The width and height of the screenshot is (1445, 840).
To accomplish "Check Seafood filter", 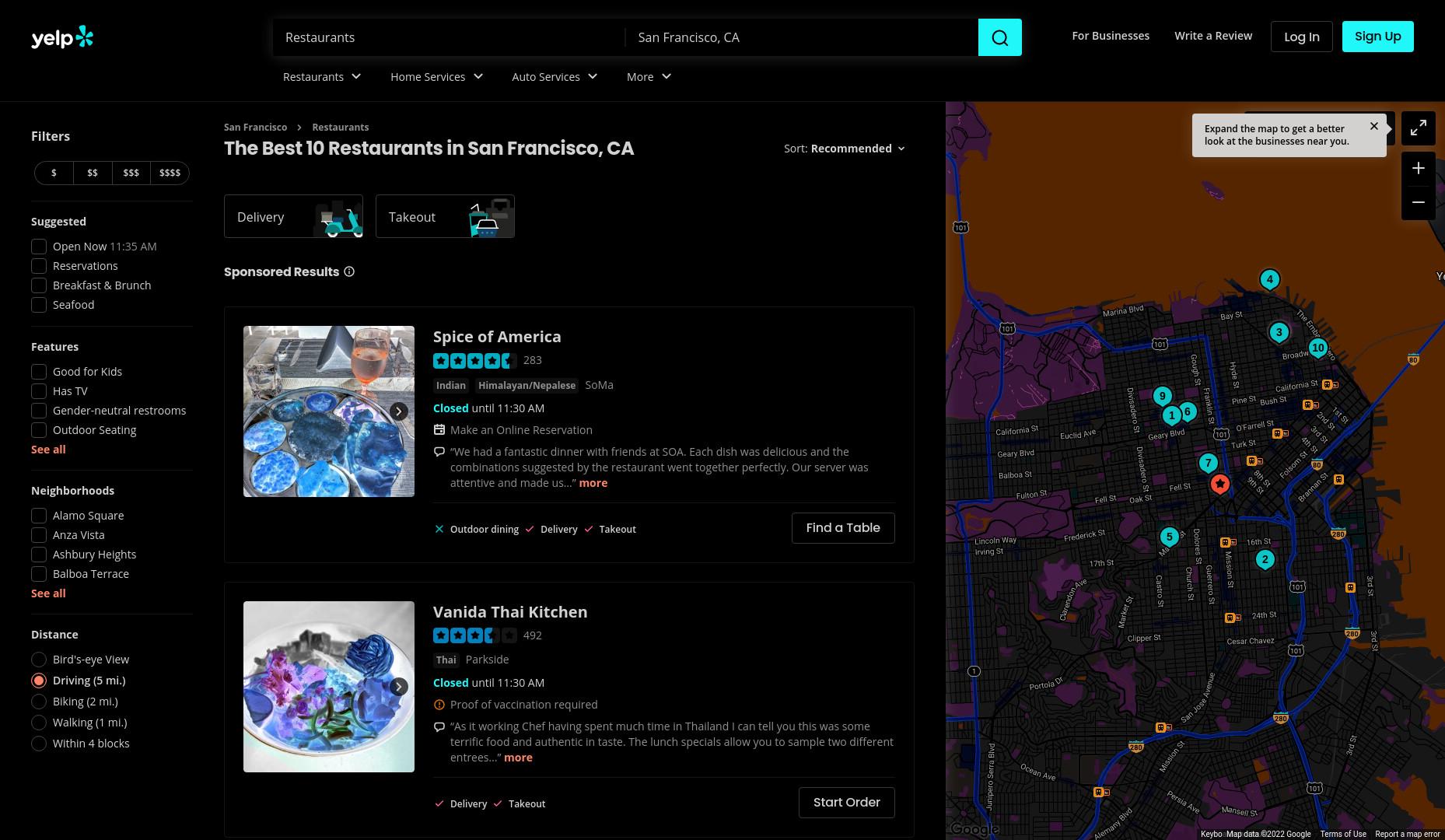I will click(39, 305).
